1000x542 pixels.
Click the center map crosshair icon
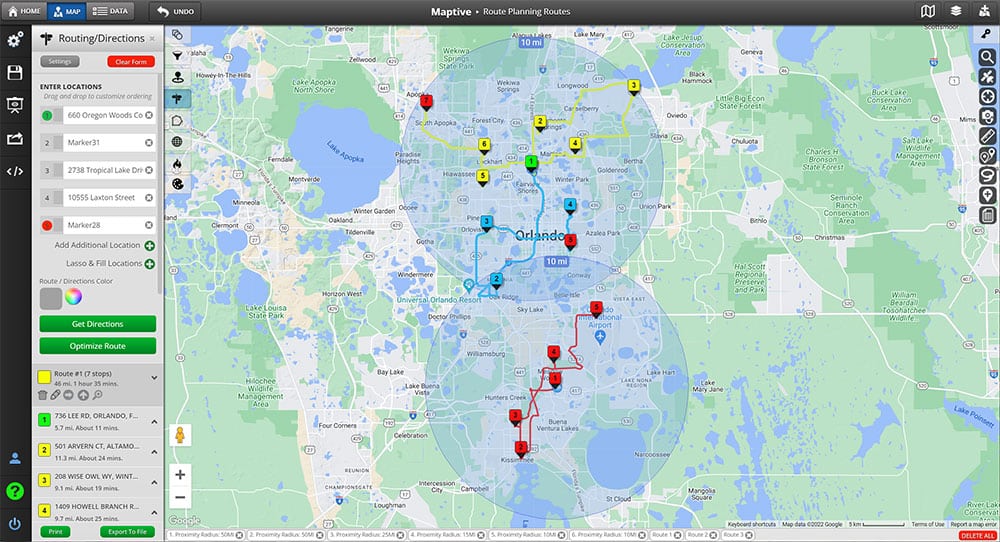(x=987, y=96)
